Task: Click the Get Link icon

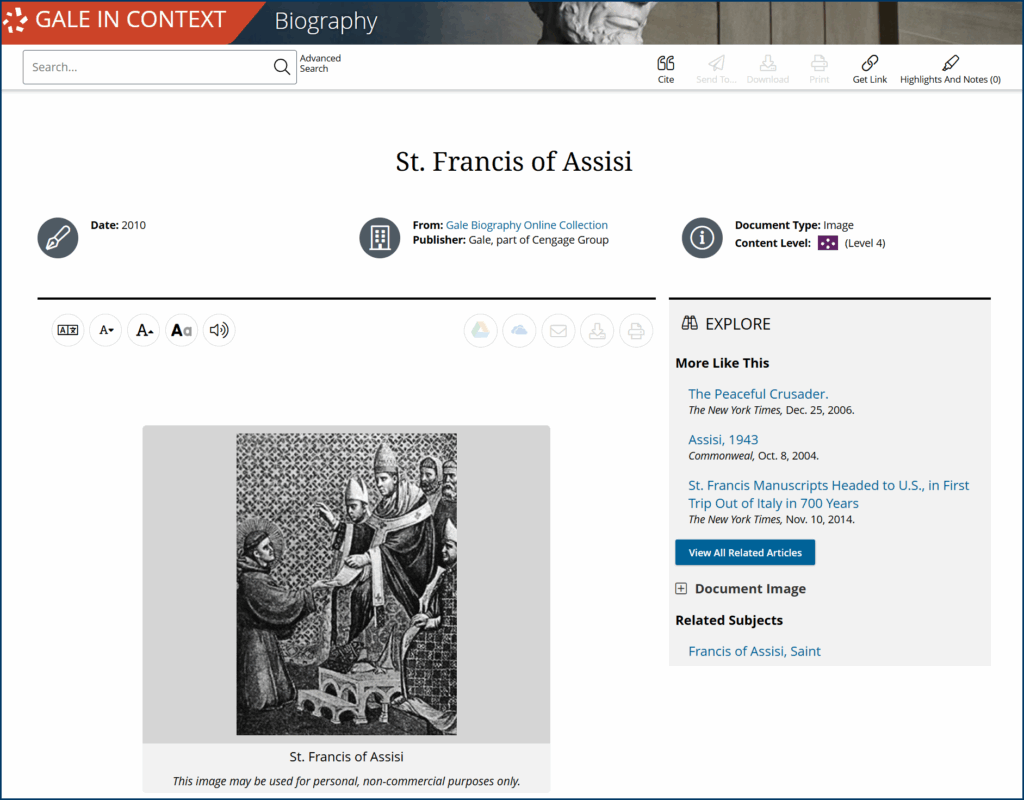Action: click(x=869, y=68)
